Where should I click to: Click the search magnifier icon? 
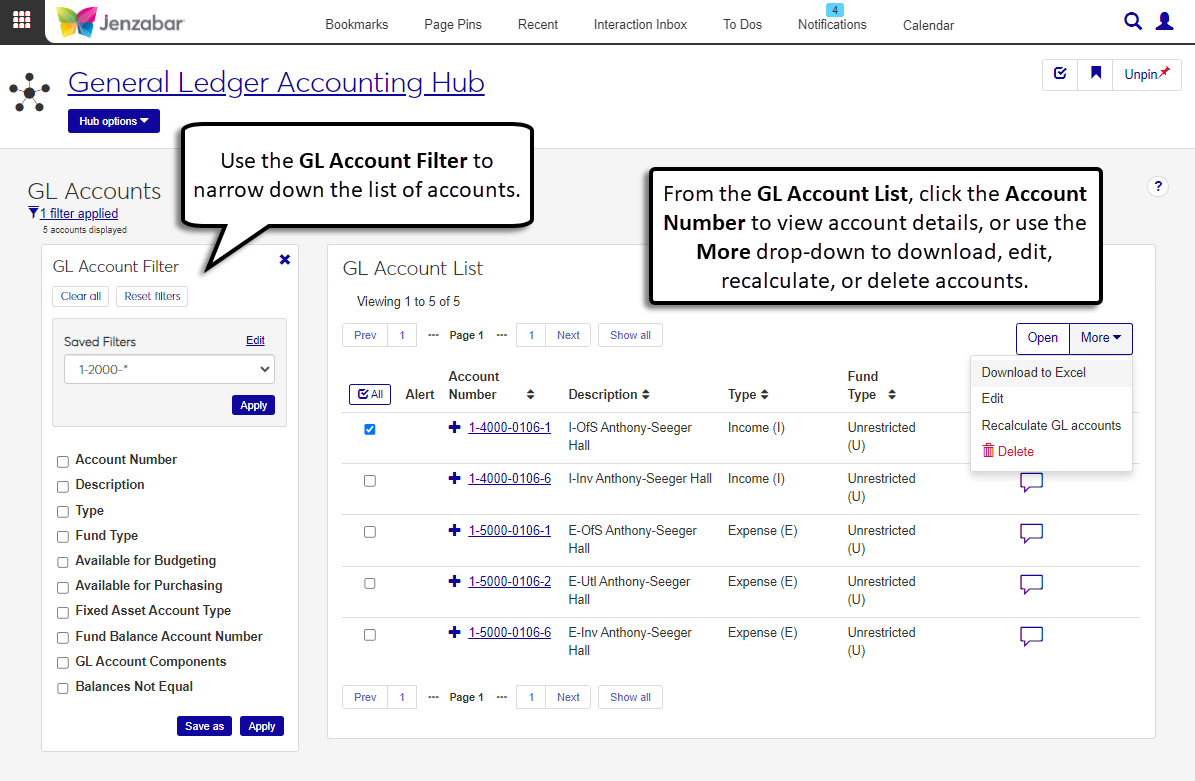coord(1133,21)
